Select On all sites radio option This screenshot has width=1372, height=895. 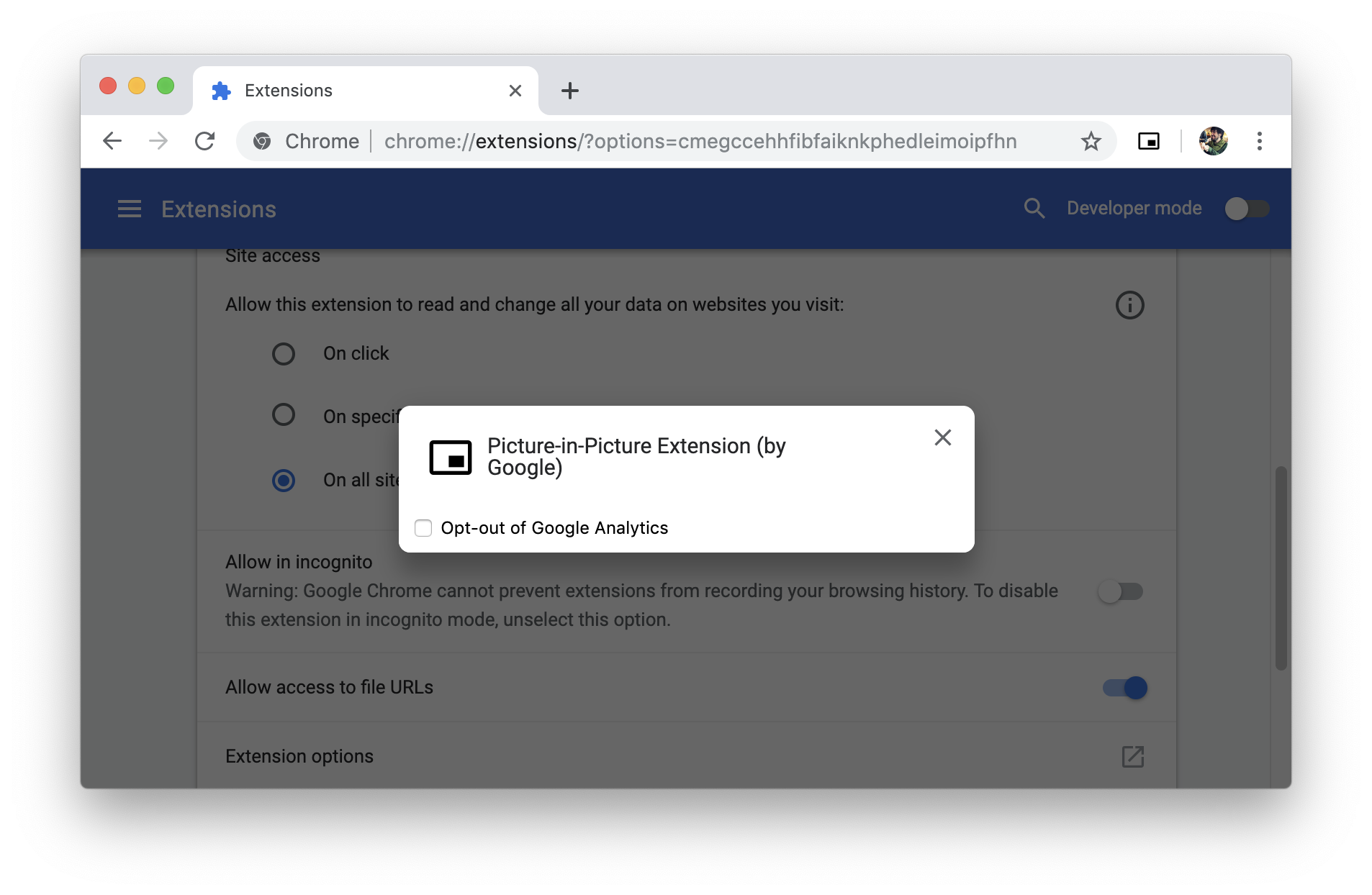(x=284, y=481)
